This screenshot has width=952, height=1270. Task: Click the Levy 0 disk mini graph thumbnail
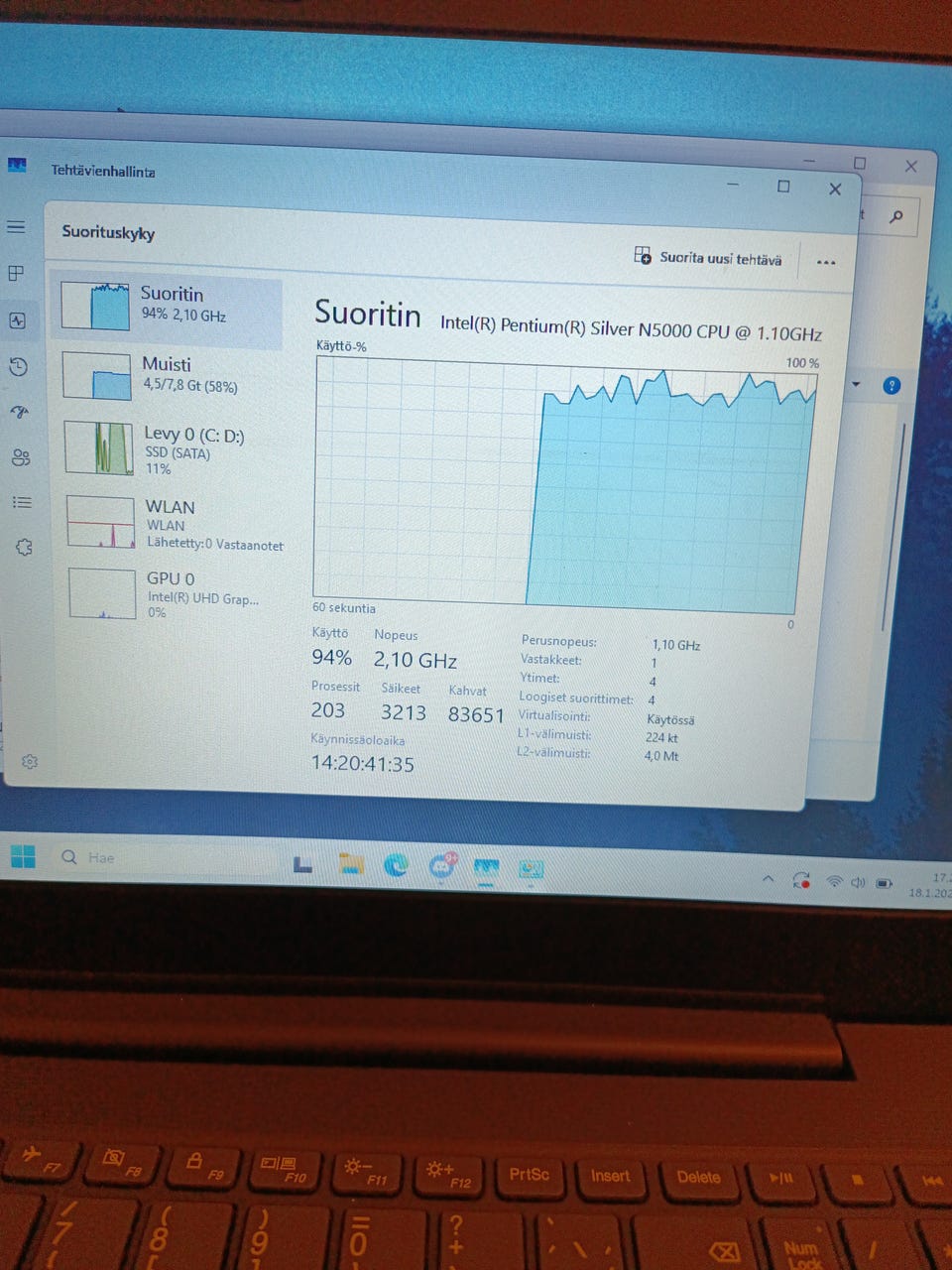click(99, 447)
